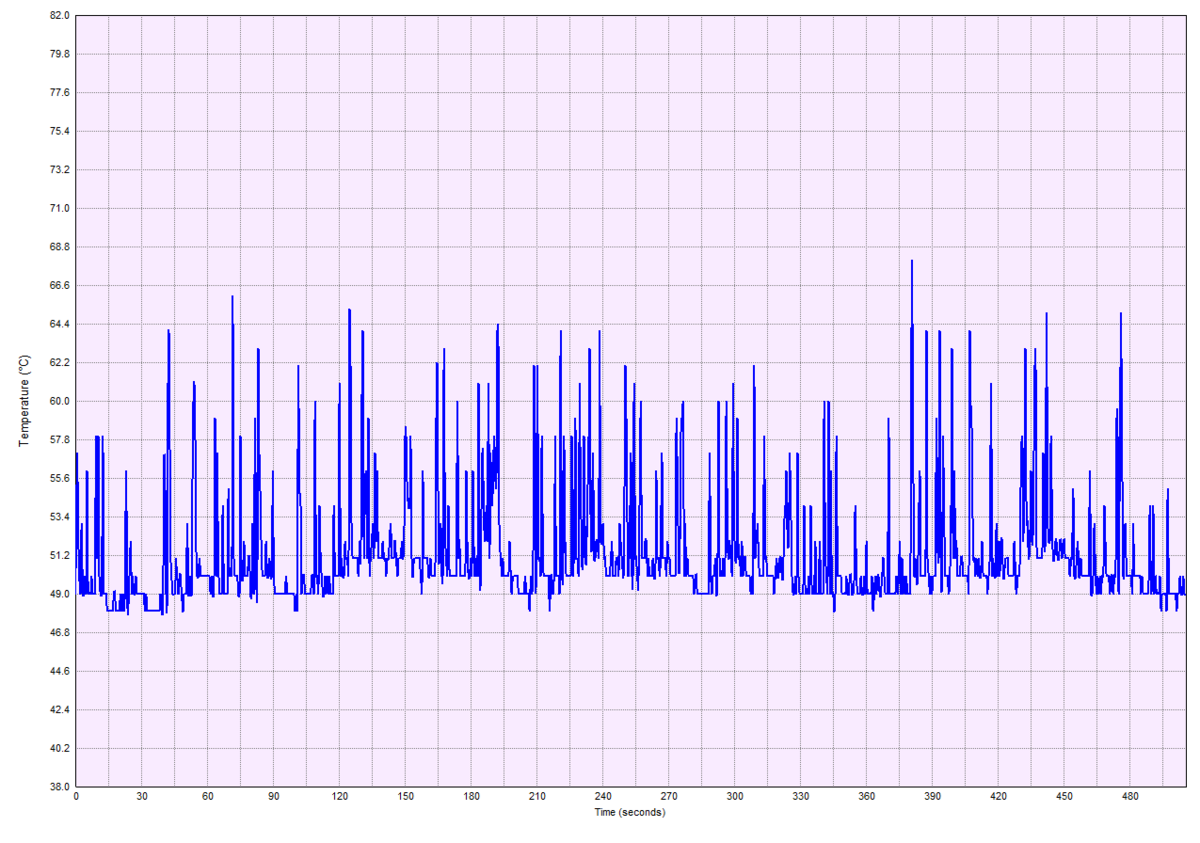Select the 79.8 temperature axis label

tap(59, 54)
